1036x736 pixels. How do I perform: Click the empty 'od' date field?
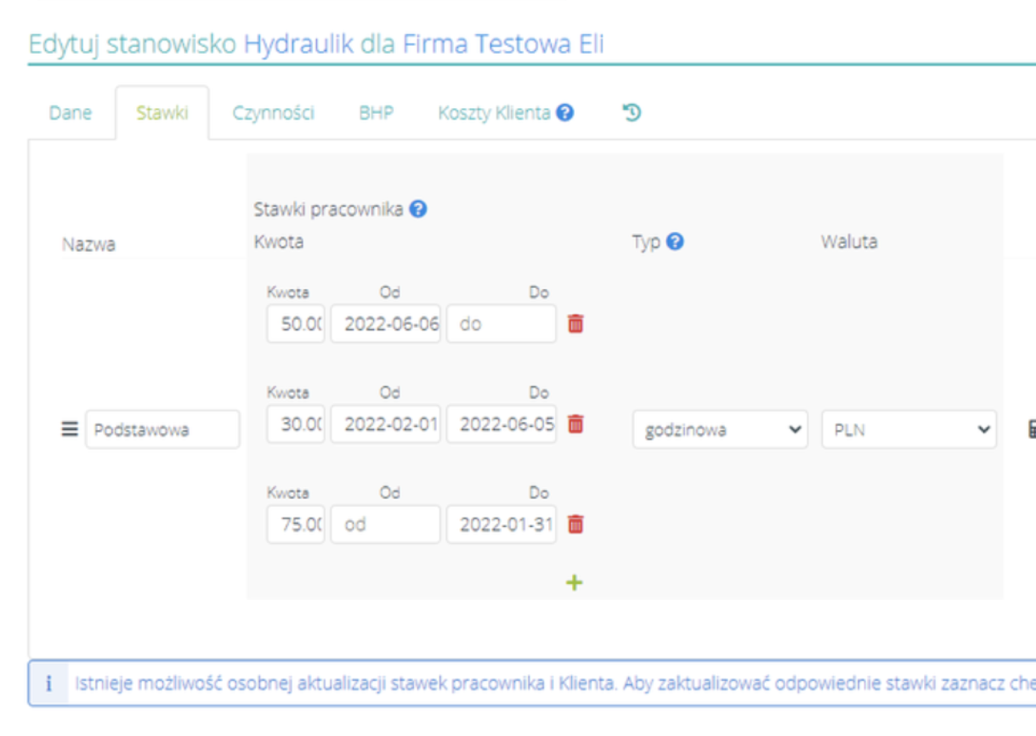click(385, 524)
